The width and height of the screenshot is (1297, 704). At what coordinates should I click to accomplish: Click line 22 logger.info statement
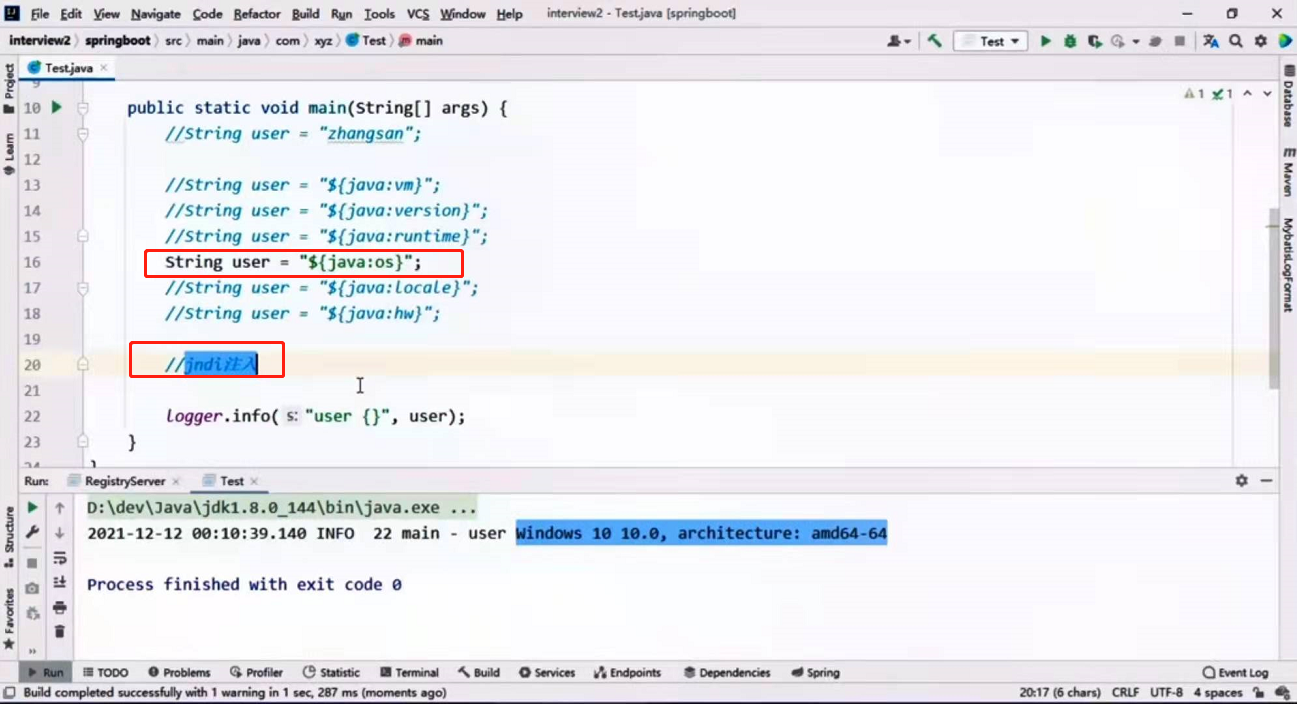[x=316, y=416]
